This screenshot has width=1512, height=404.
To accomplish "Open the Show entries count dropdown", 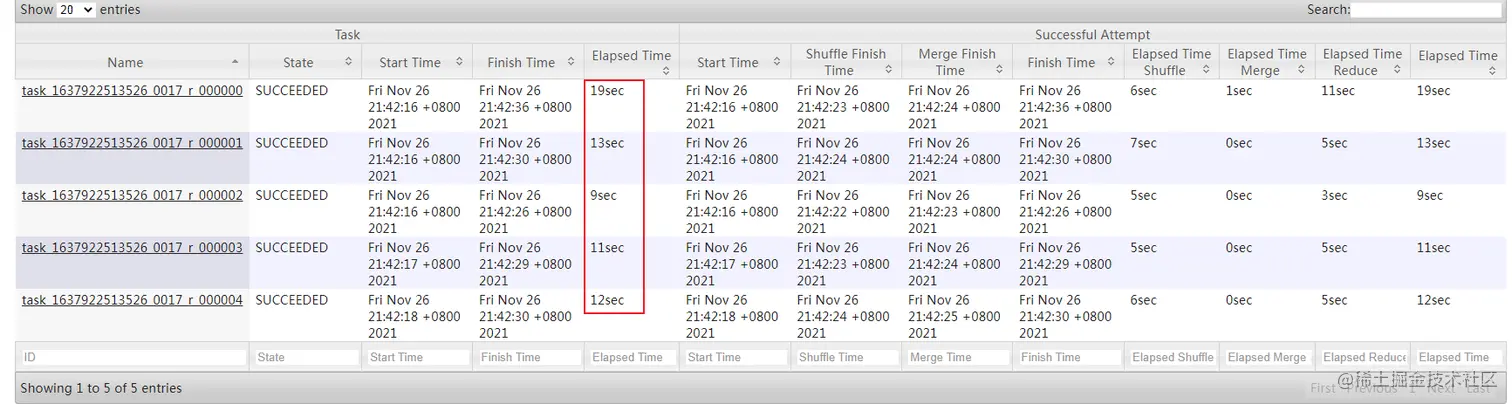I will (x=76, y=9).
